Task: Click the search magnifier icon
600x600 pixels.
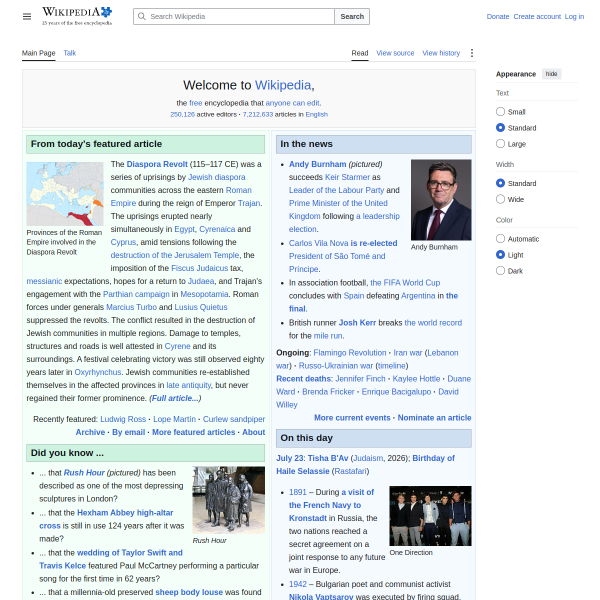Action: click(142, 16)
